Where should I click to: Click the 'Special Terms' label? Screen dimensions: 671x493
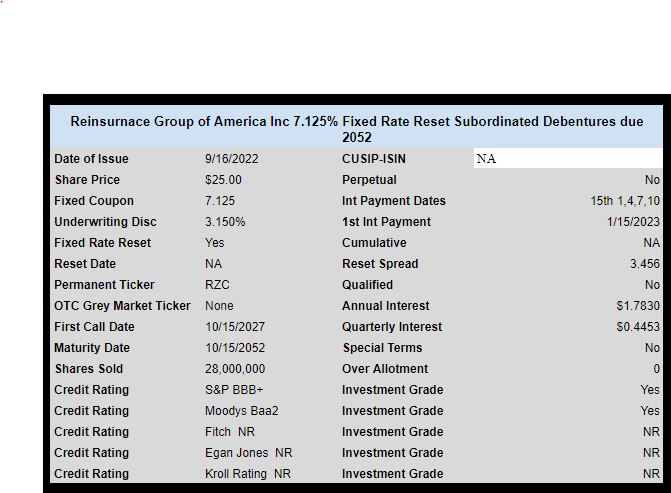point(383,347)
